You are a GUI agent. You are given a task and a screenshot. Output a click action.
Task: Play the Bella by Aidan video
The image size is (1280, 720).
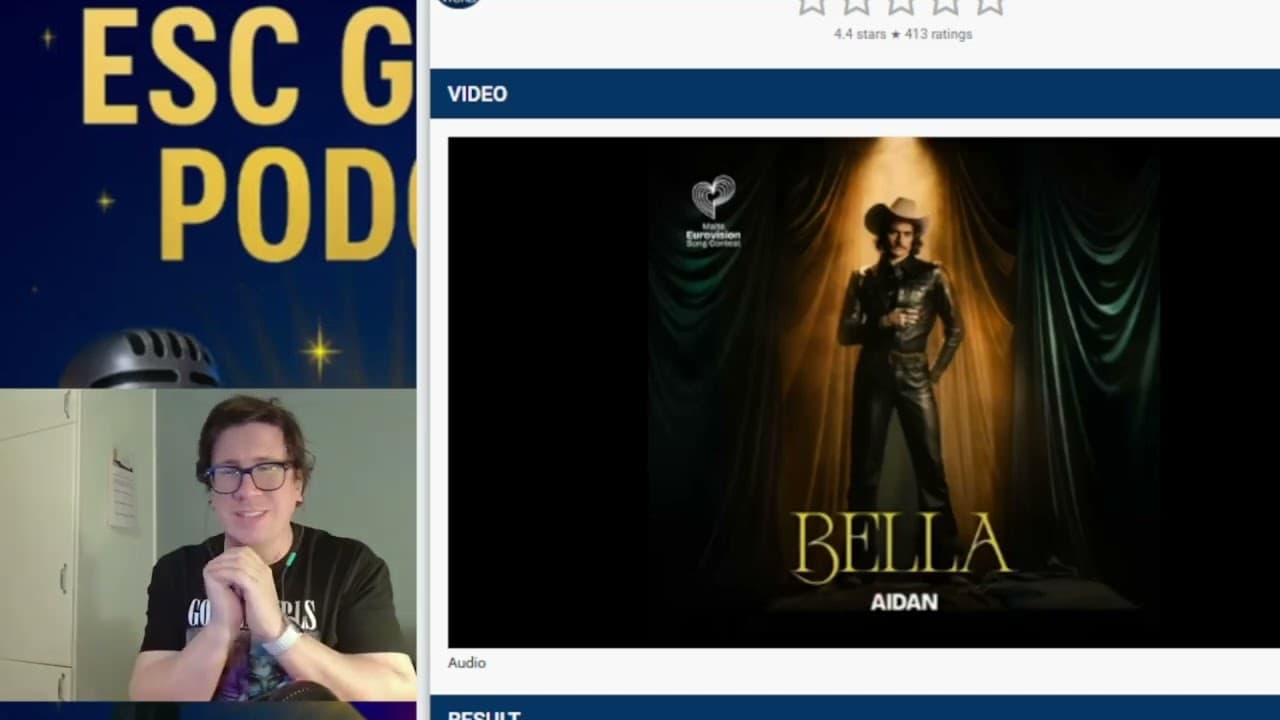coord(864,392)
